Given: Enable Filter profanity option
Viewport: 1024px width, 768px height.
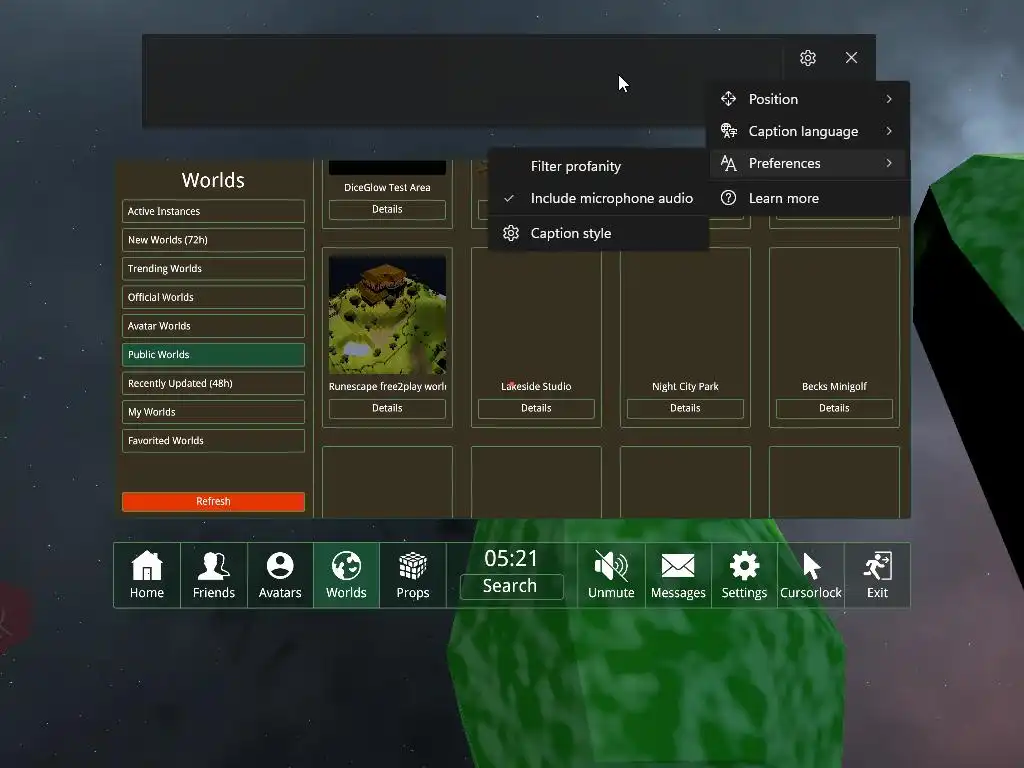Looking at the screenshot, I should click(598, 167).
